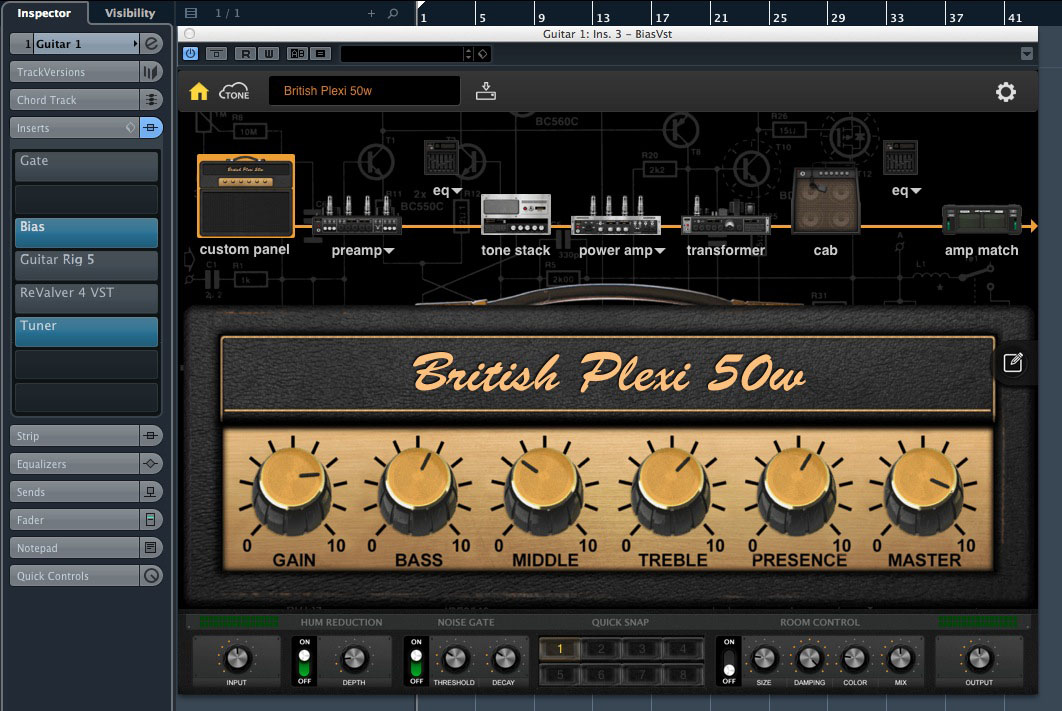Click the Sends section icon
The width and height of the screenshot is (1062, 711).
coord(150,492)
